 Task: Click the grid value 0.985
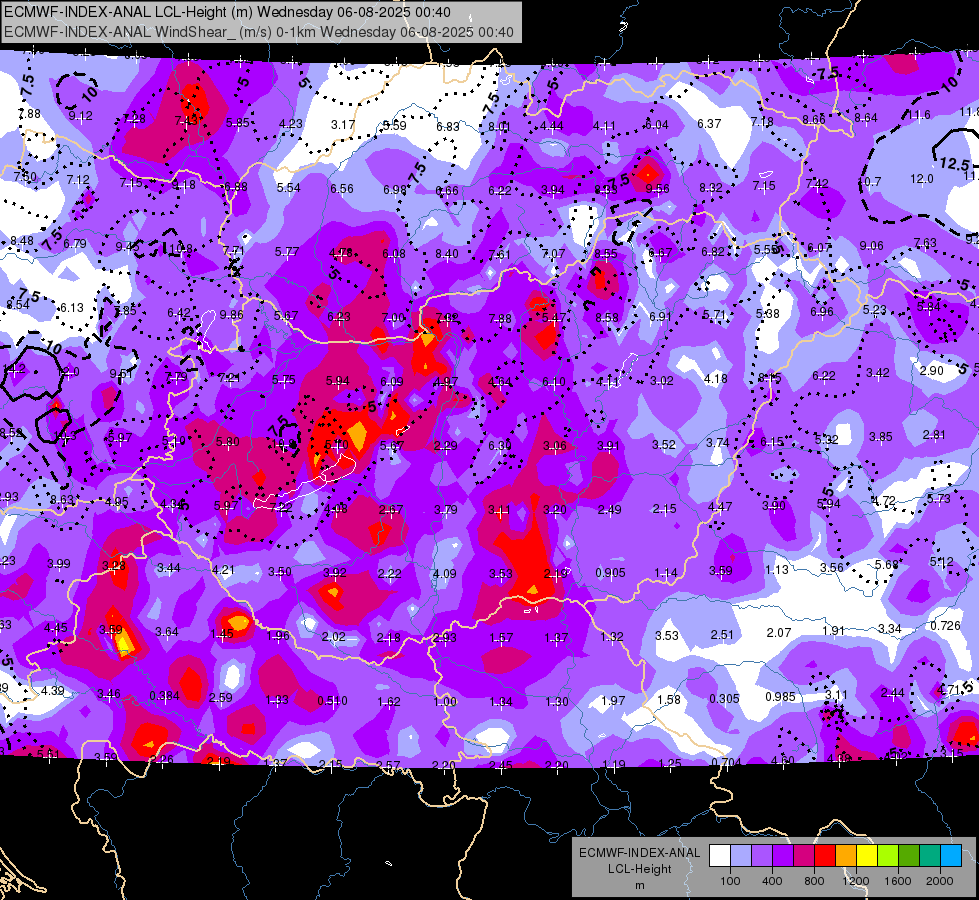(x=780, y=696)
